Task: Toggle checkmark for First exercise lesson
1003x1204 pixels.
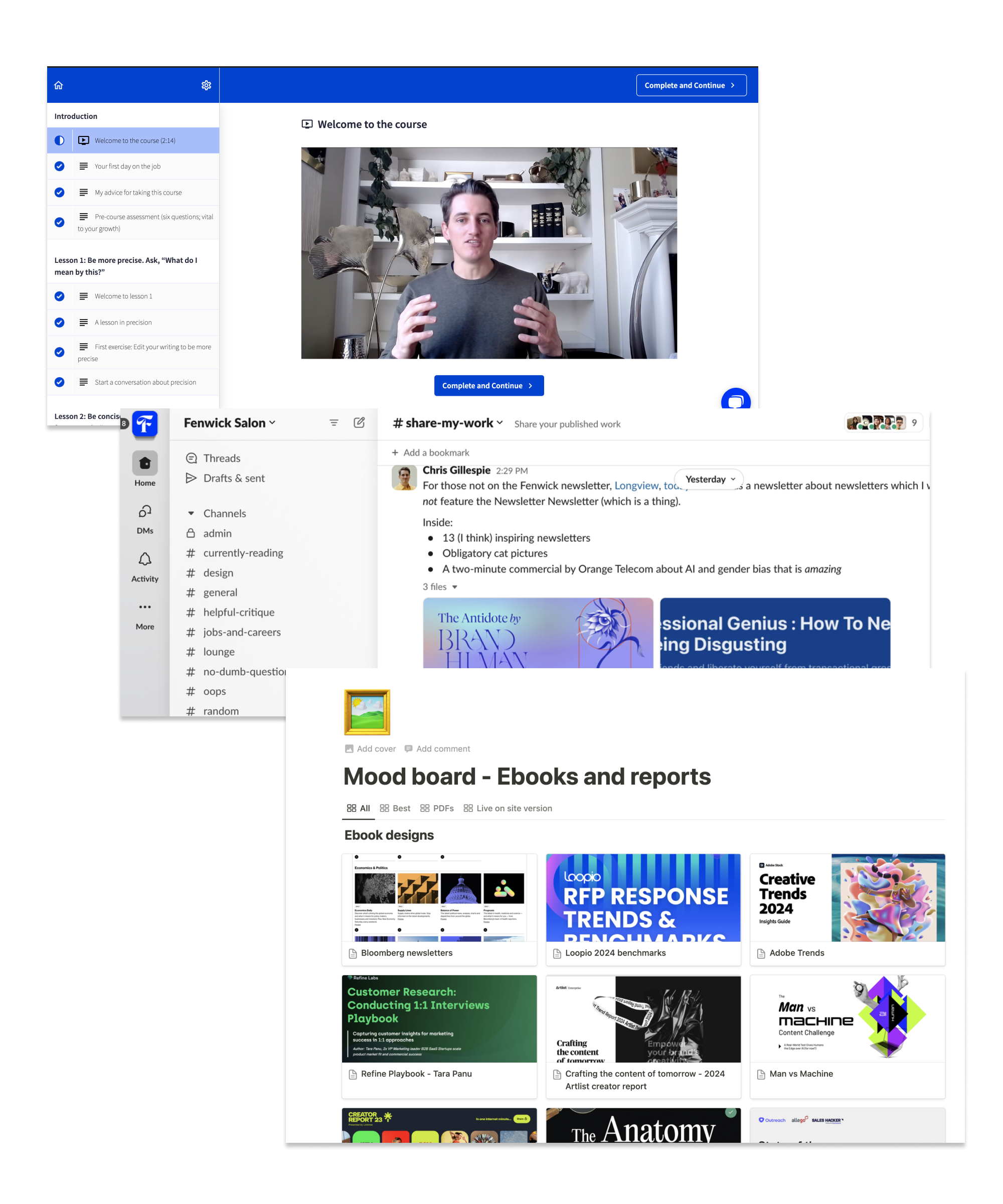Action: [x=60, y=353]
